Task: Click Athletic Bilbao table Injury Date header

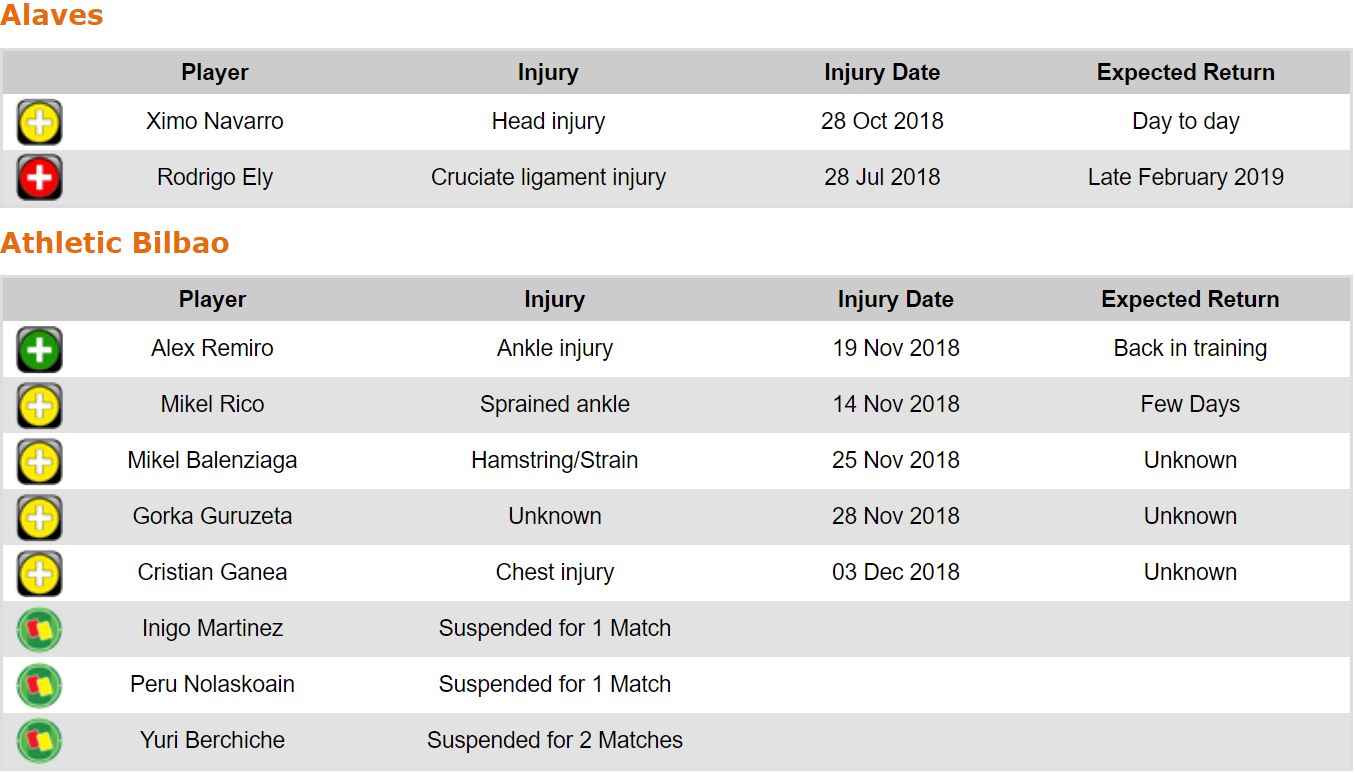Action: coord(895,299)
